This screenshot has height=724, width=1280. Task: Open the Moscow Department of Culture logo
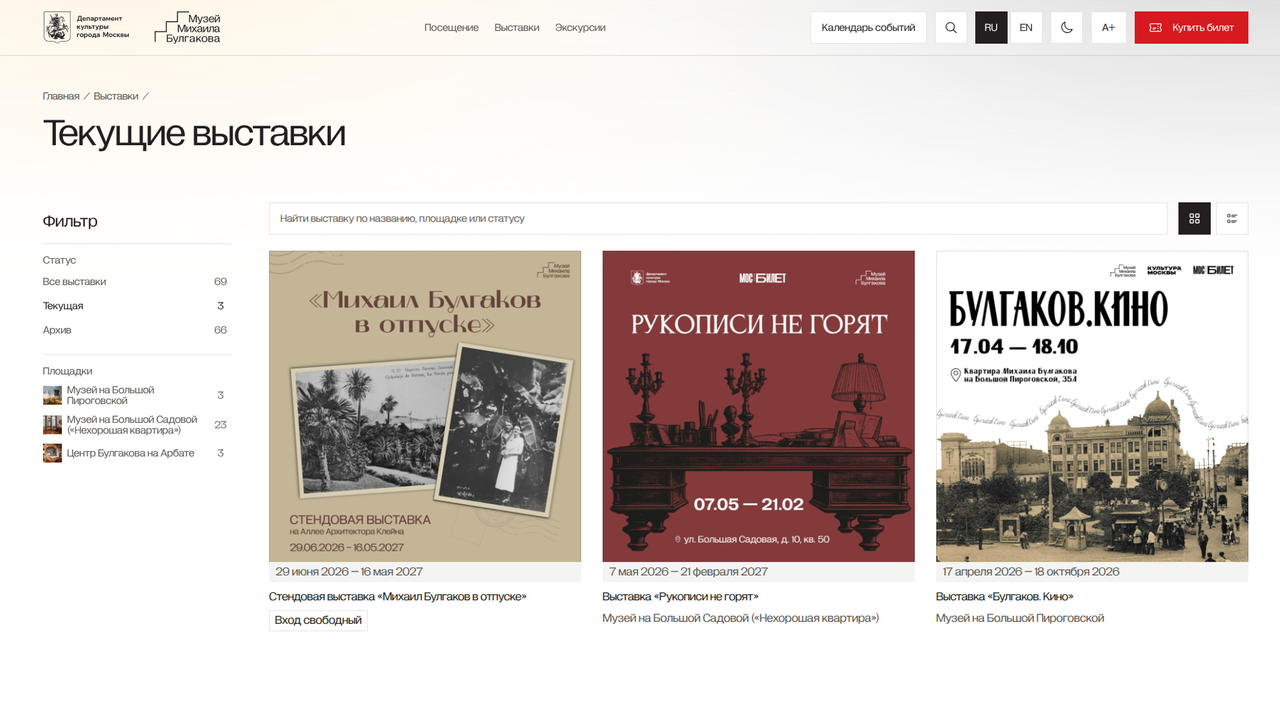(86, 27)
